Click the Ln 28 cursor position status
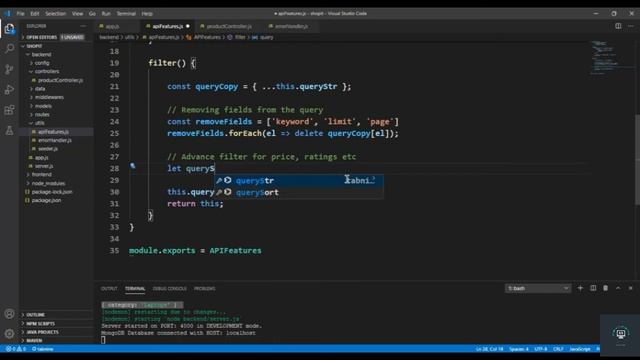 pyautogui.click(x=489, y=349)
